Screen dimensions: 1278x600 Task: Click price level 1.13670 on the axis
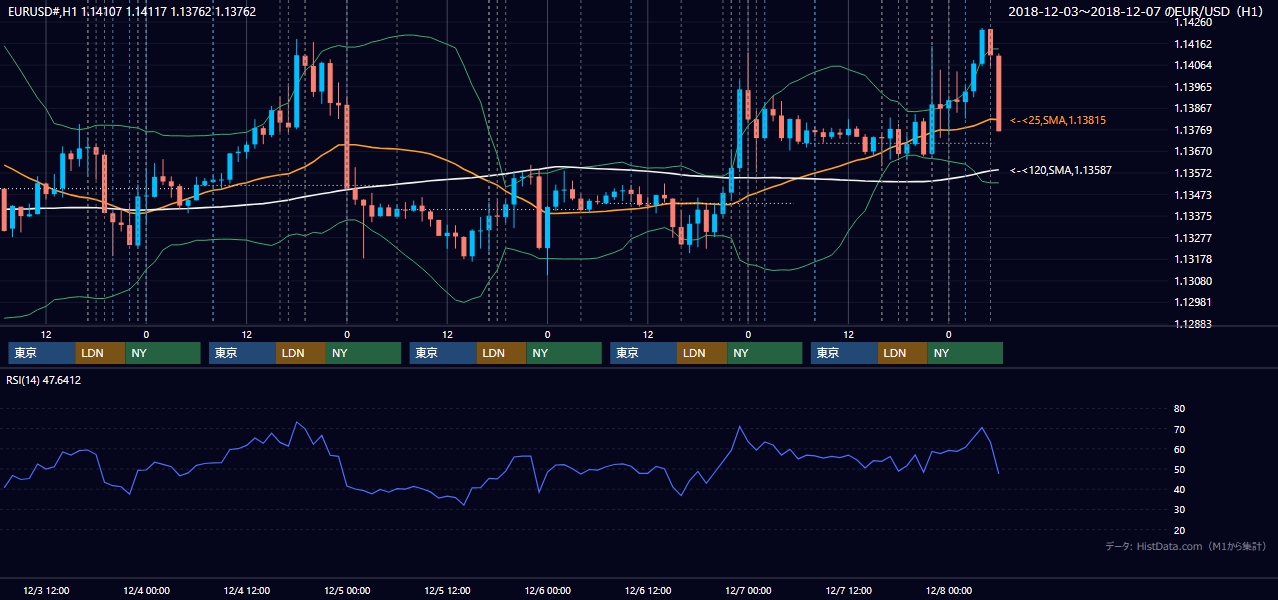(1193, 151)
